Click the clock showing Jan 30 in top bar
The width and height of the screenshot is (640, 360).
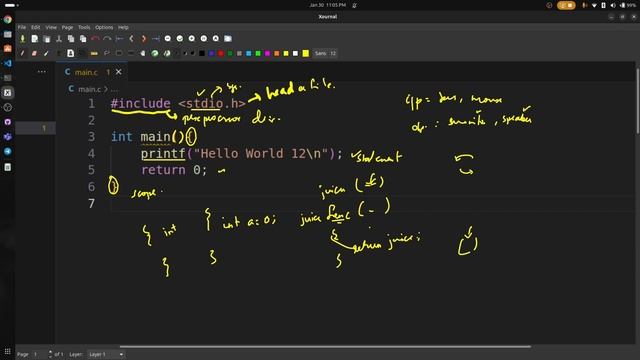click(x=328, y=5)
